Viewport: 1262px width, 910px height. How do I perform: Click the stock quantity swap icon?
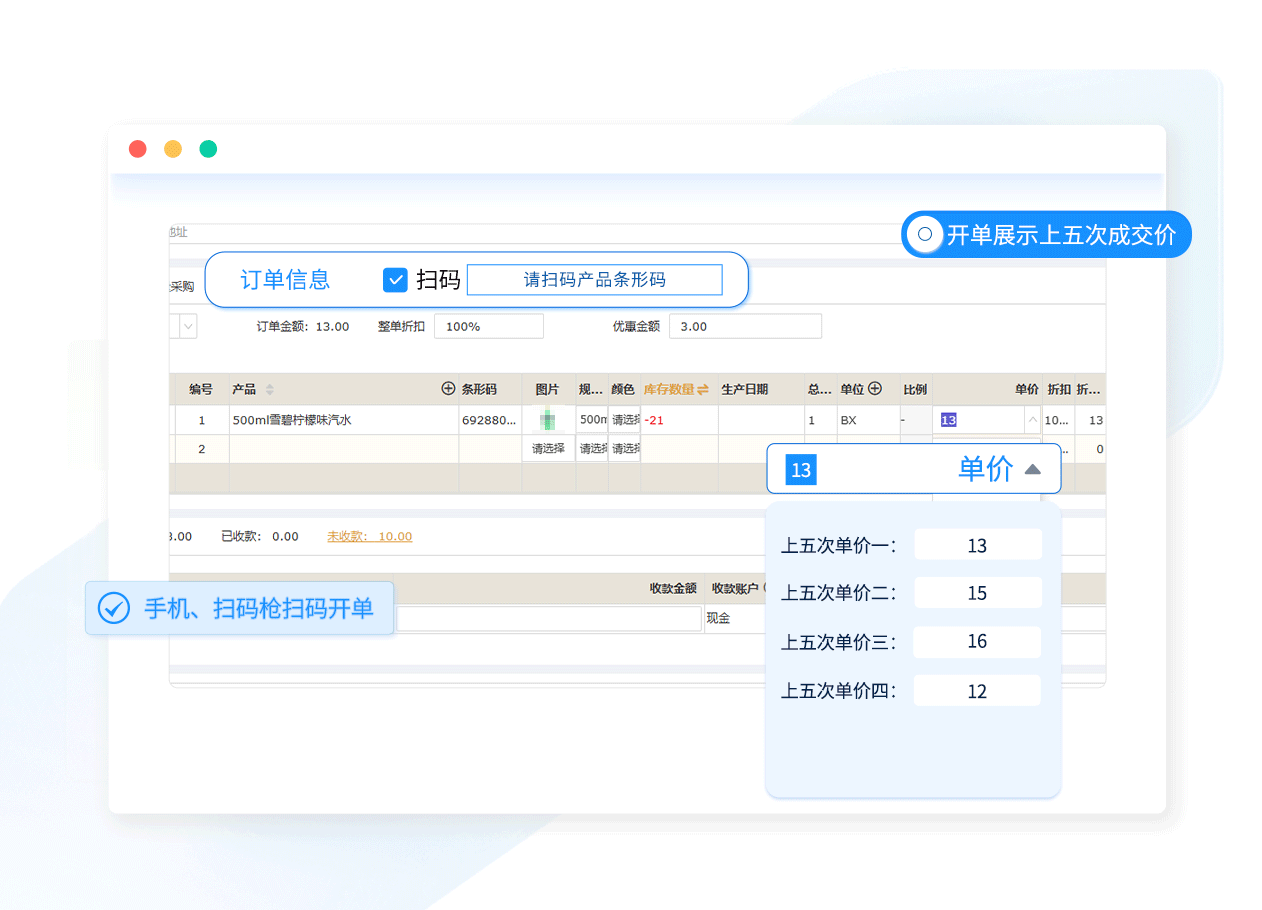tap(703, 389)
